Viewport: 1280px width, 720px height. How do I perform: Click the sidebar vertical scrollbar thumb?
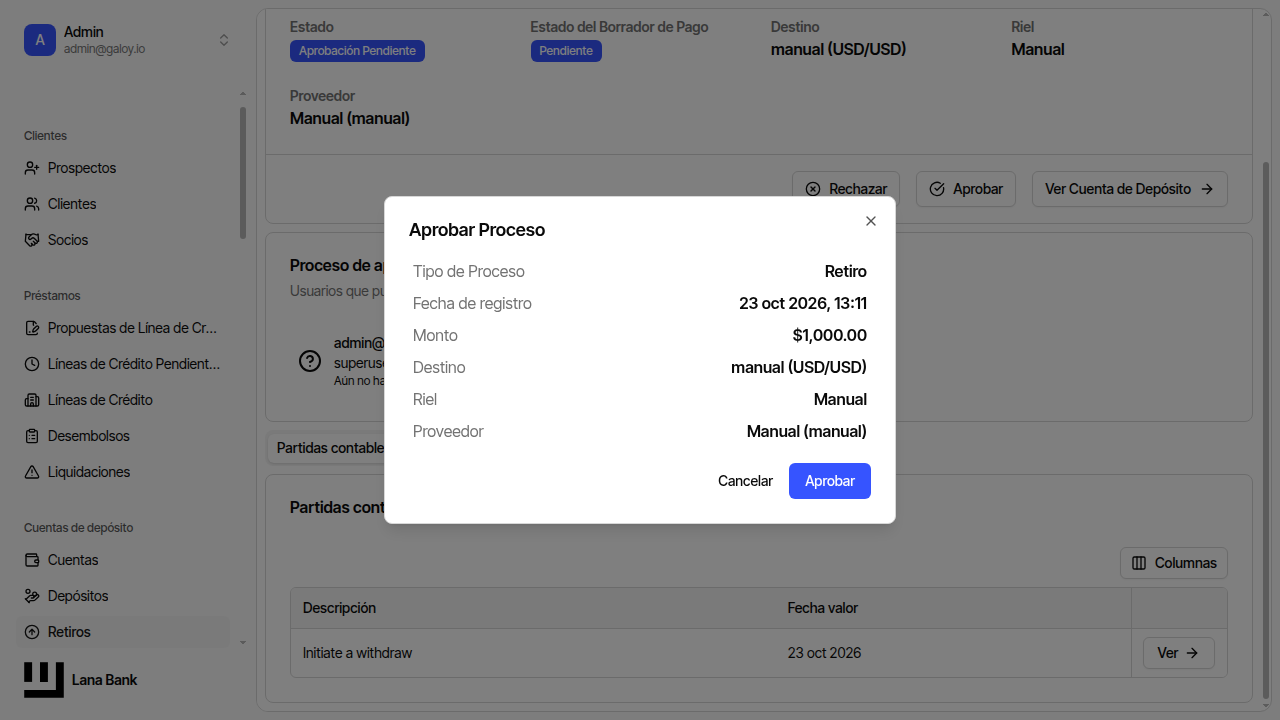pyautogui.click(x=243, y=173)
